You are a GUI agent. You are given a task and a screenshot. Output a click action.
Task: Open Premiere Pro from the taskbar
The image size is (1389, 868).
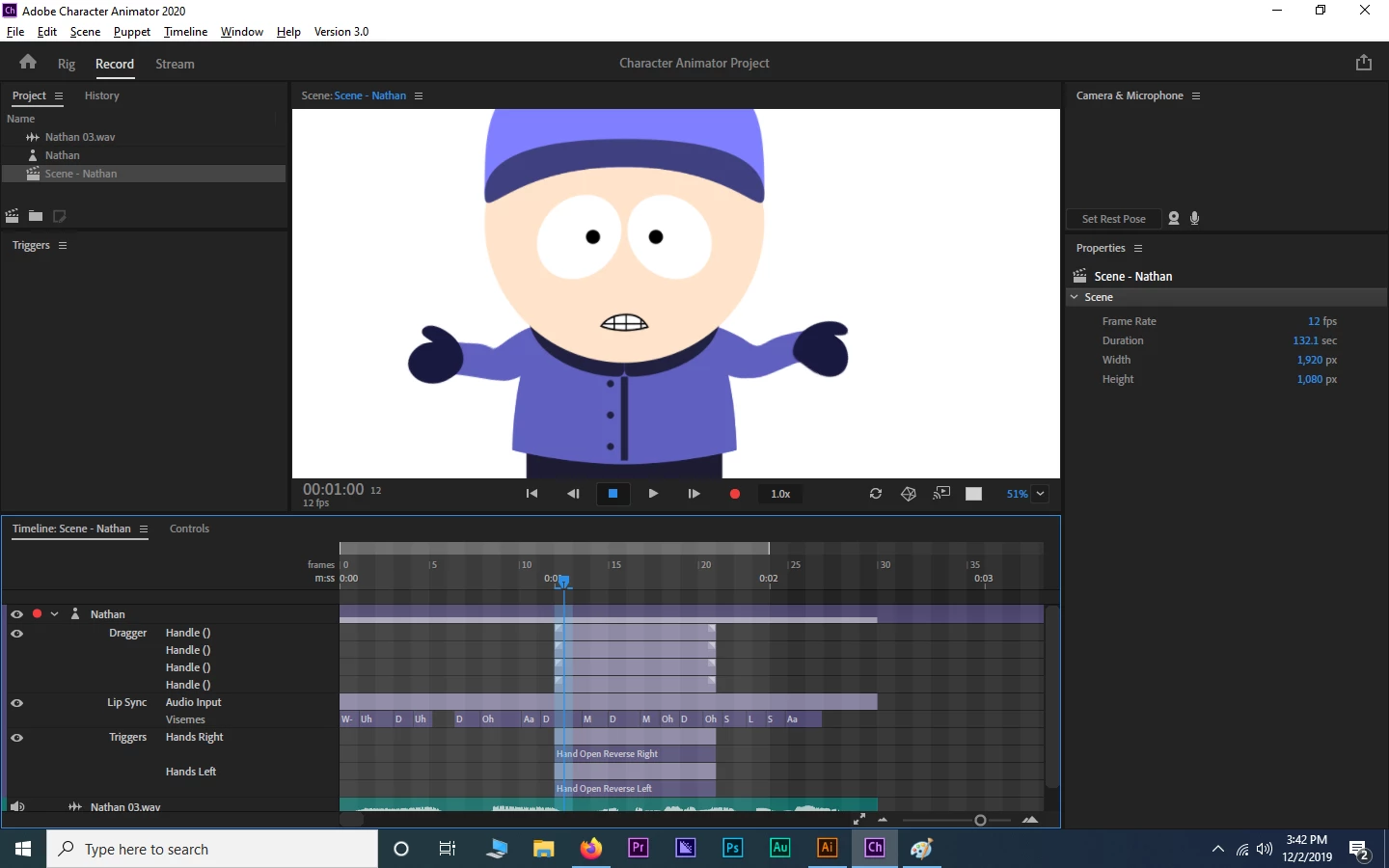pyautogui.click(x=639, y=849)
